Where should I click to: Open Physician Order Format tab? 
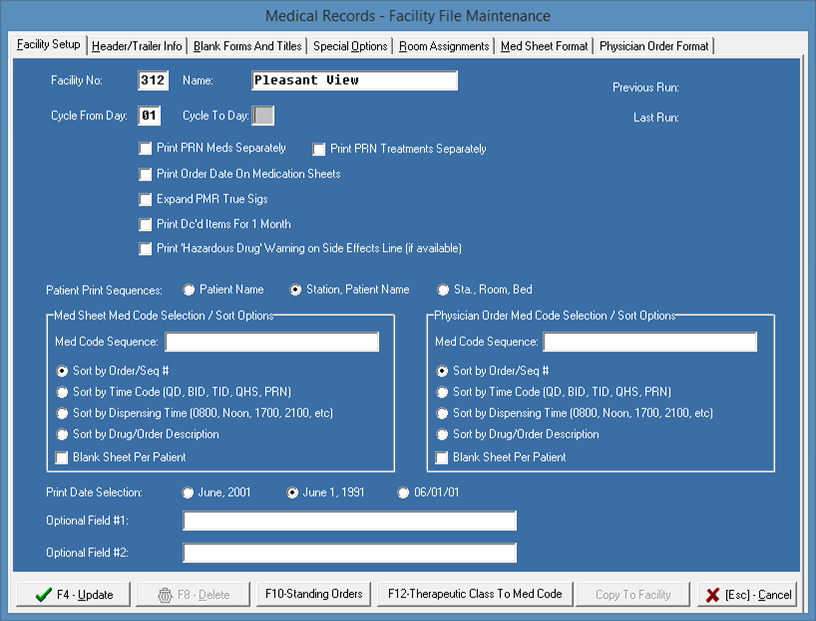pyautogui.click(x=654, y=46)
